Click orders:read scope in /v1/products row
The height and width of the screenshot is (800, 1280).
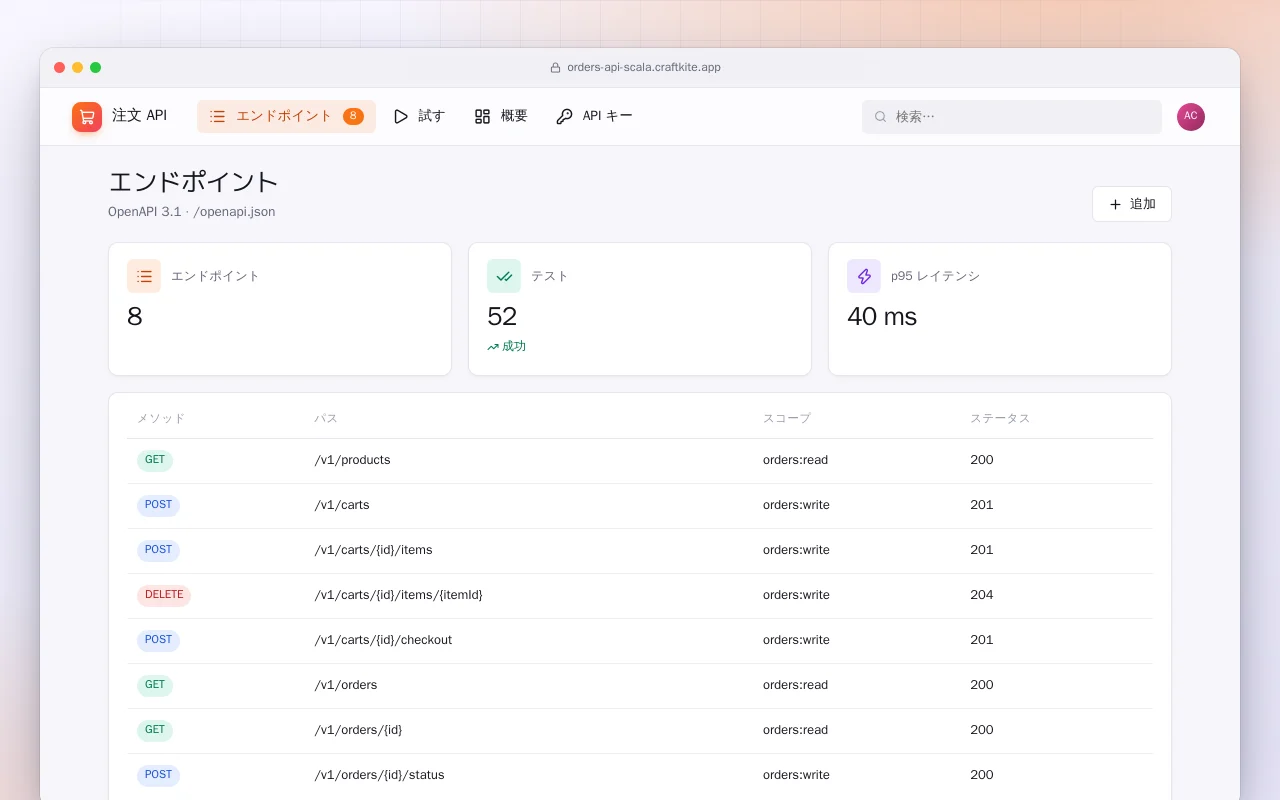pos(795,460)
